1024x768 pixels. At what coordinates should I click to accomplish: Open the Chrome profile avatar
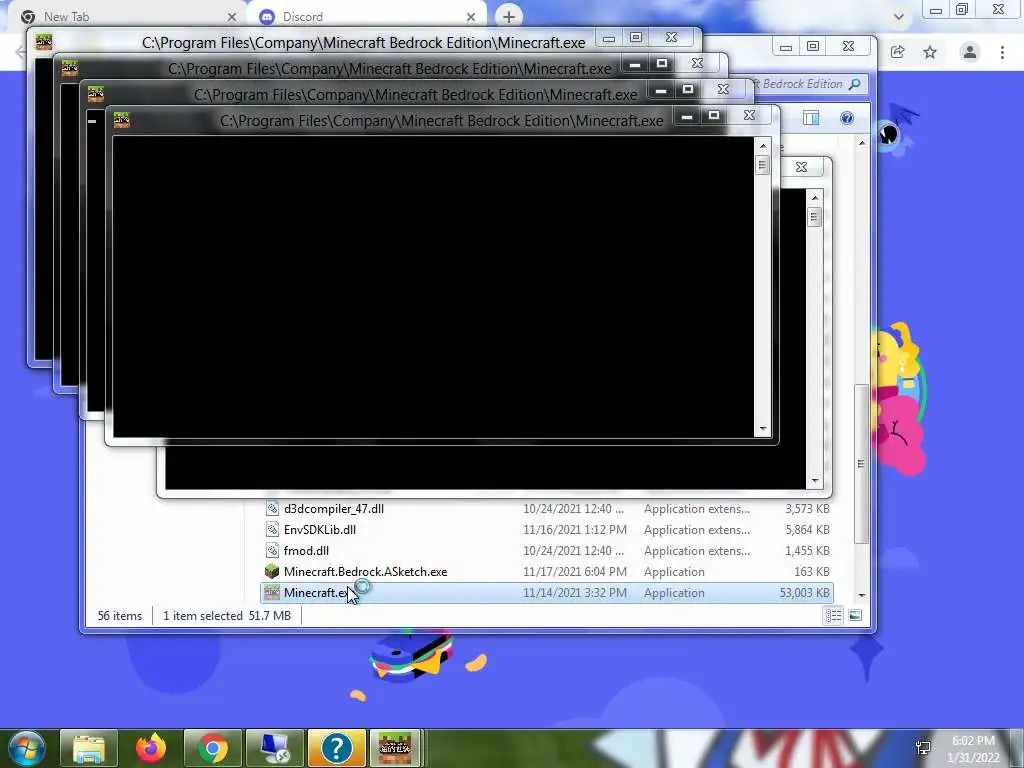pos(970,52)
